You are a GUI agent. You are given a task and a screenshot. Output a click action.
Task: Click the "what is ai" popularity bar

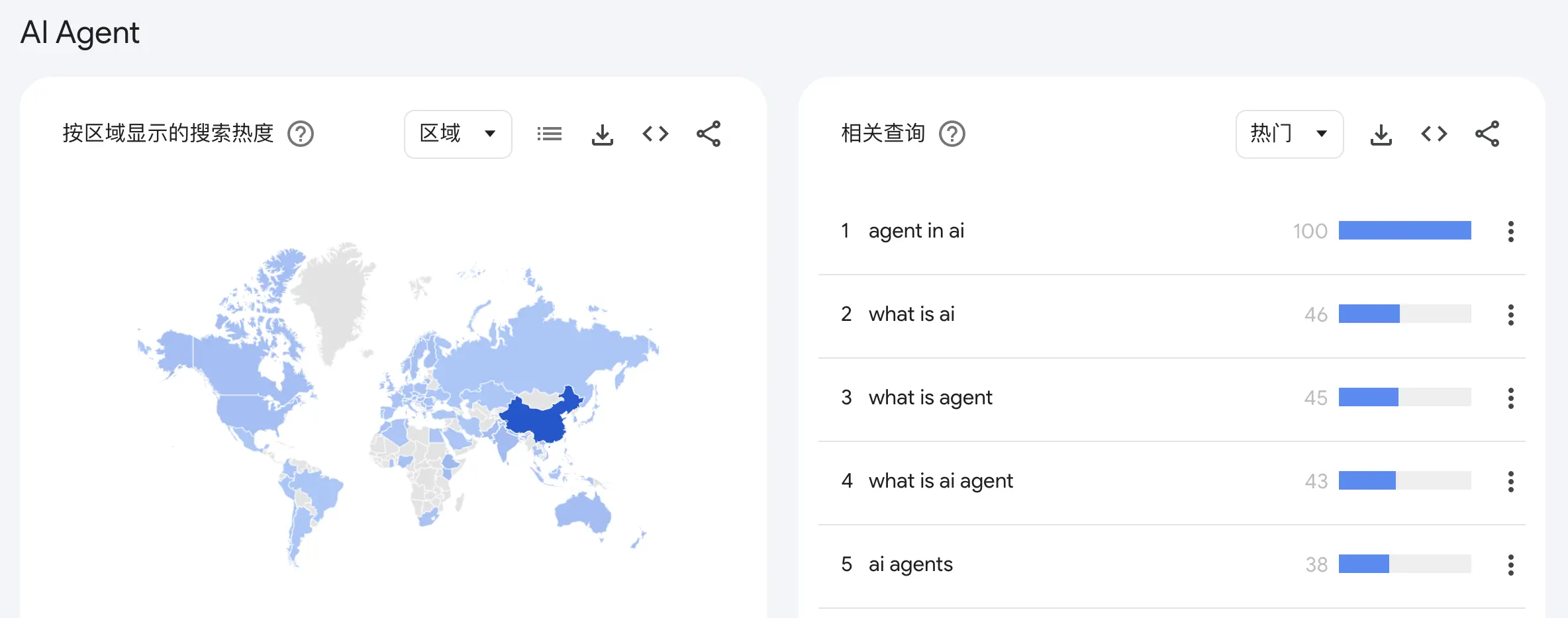[1405, 314]
